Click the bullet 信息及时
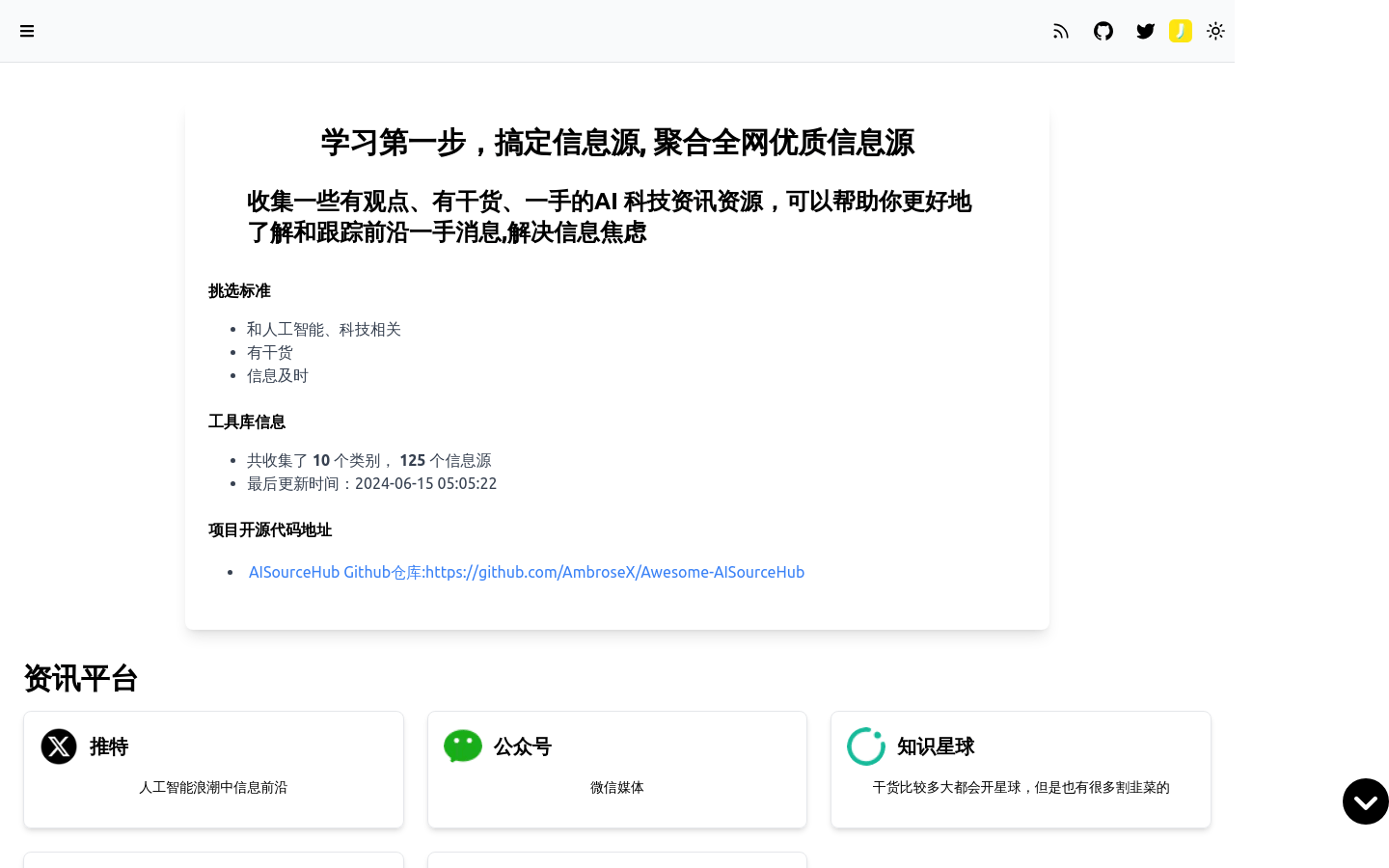This screenshot has height=868, width=1389. [278, 375]
